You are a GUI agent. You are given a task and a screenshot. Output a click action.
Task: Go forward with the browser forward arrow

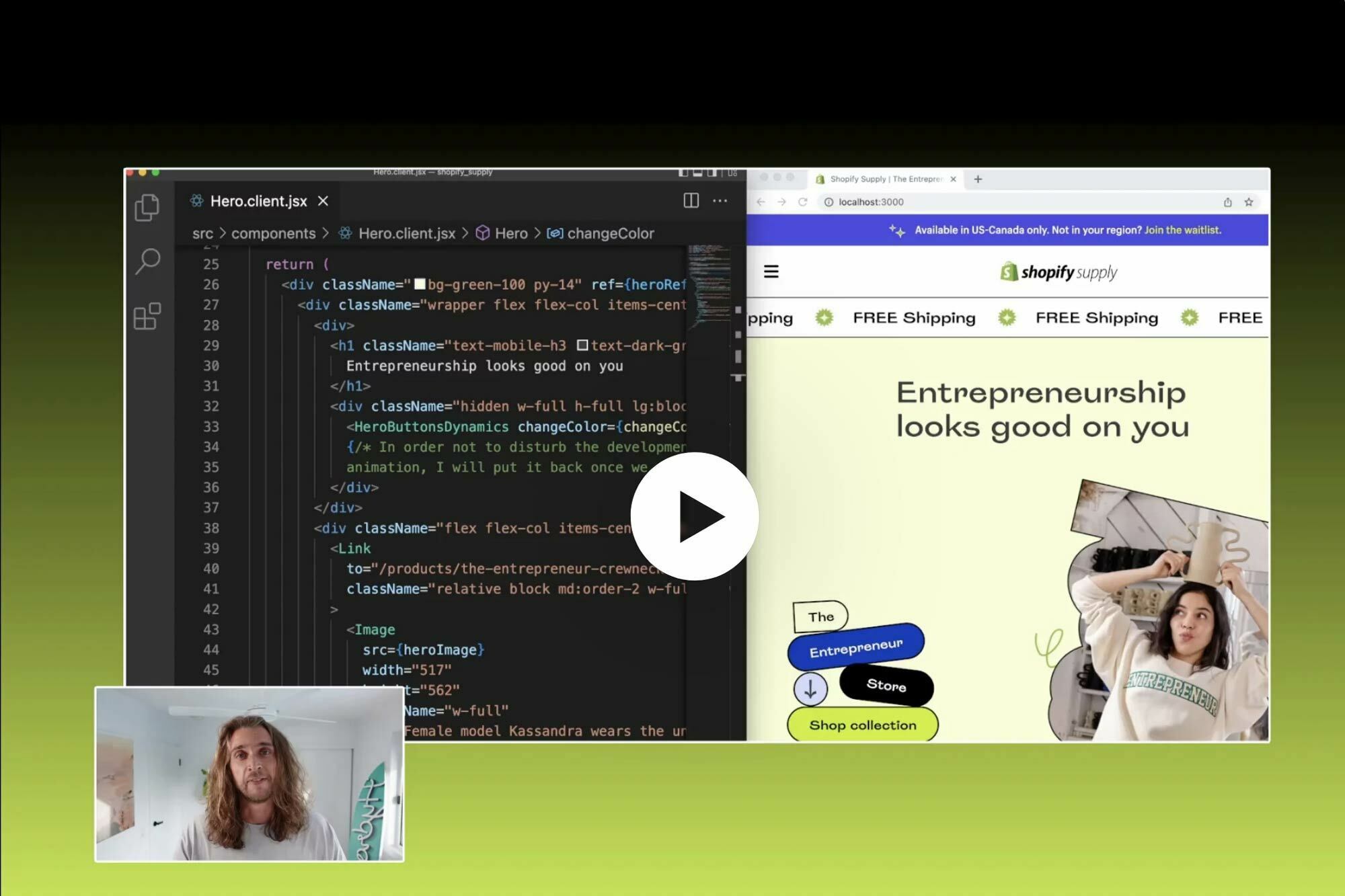(781, 202)
